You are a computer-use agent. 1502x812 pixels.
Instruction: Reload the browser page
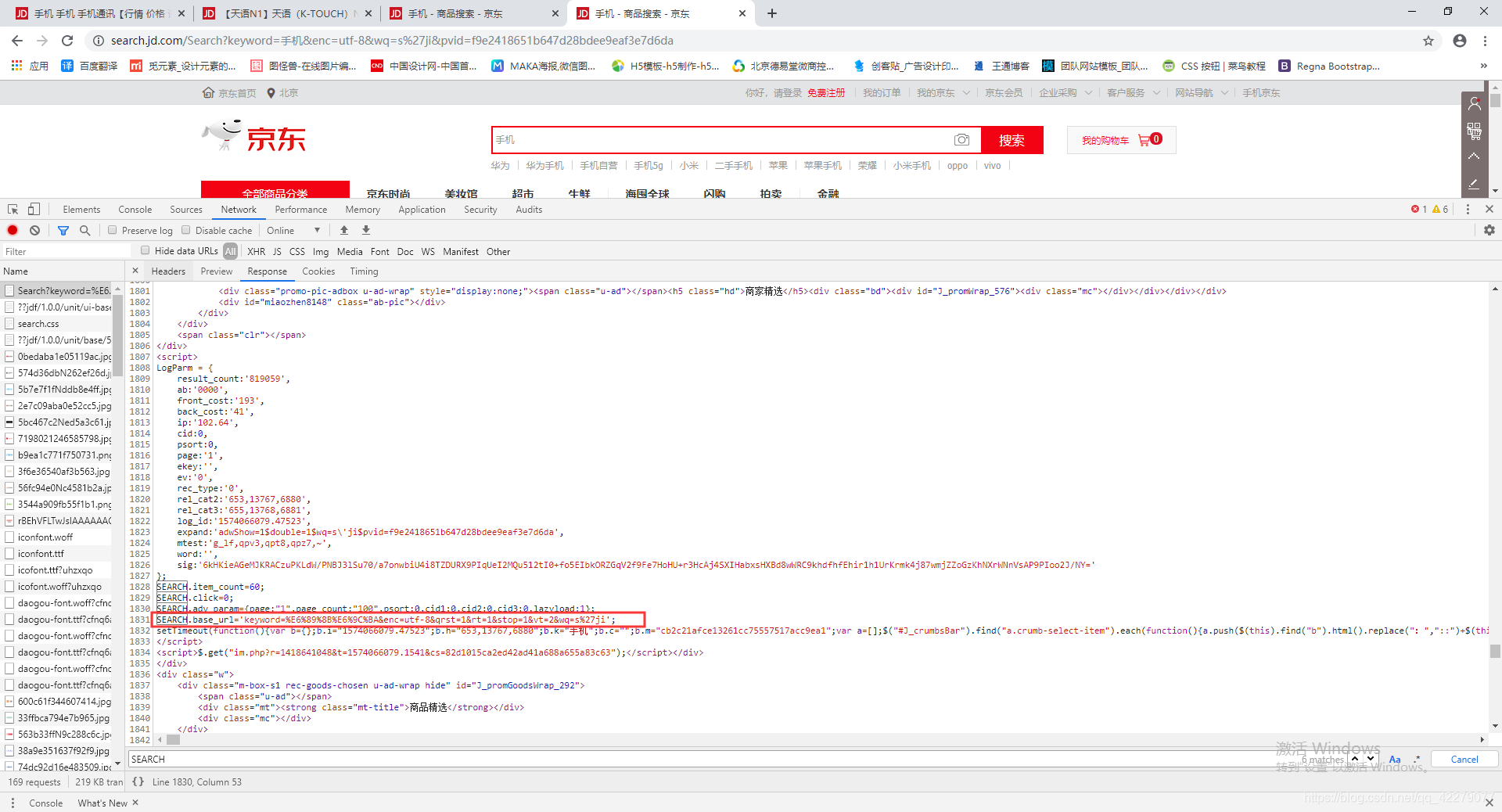pos(67,41)
